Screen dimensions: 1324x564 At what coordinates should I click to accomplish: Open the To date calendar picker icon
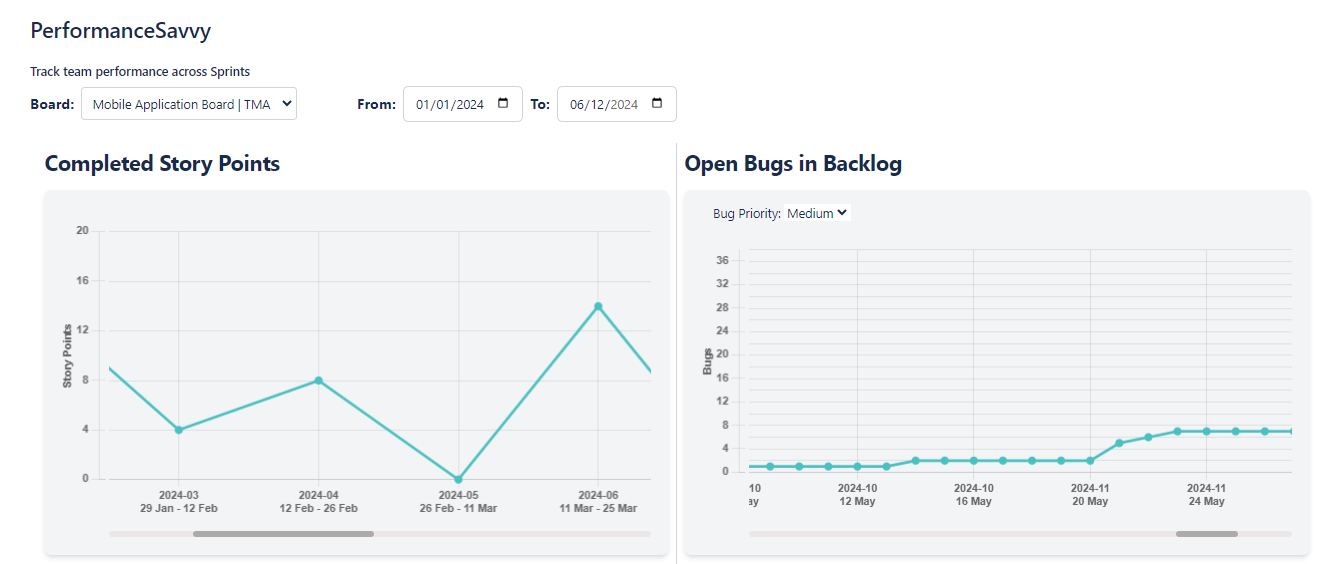coord(657,104)
